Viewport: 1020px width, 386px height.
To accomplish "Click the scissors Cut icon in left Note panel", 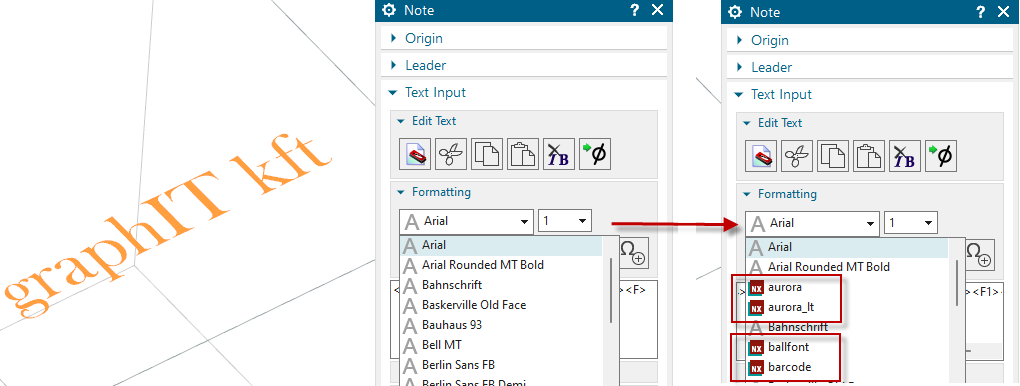I will (x=451, y=154).
